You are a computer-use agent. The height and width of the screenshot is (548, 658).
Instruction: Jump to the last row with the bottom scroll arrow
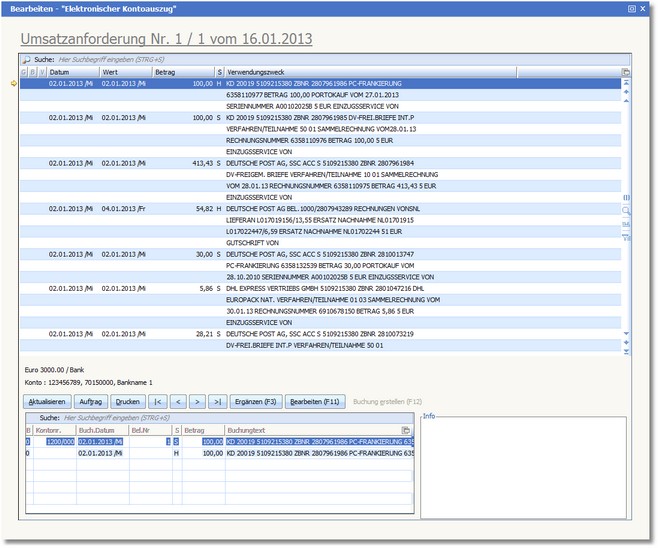point(626,351)
